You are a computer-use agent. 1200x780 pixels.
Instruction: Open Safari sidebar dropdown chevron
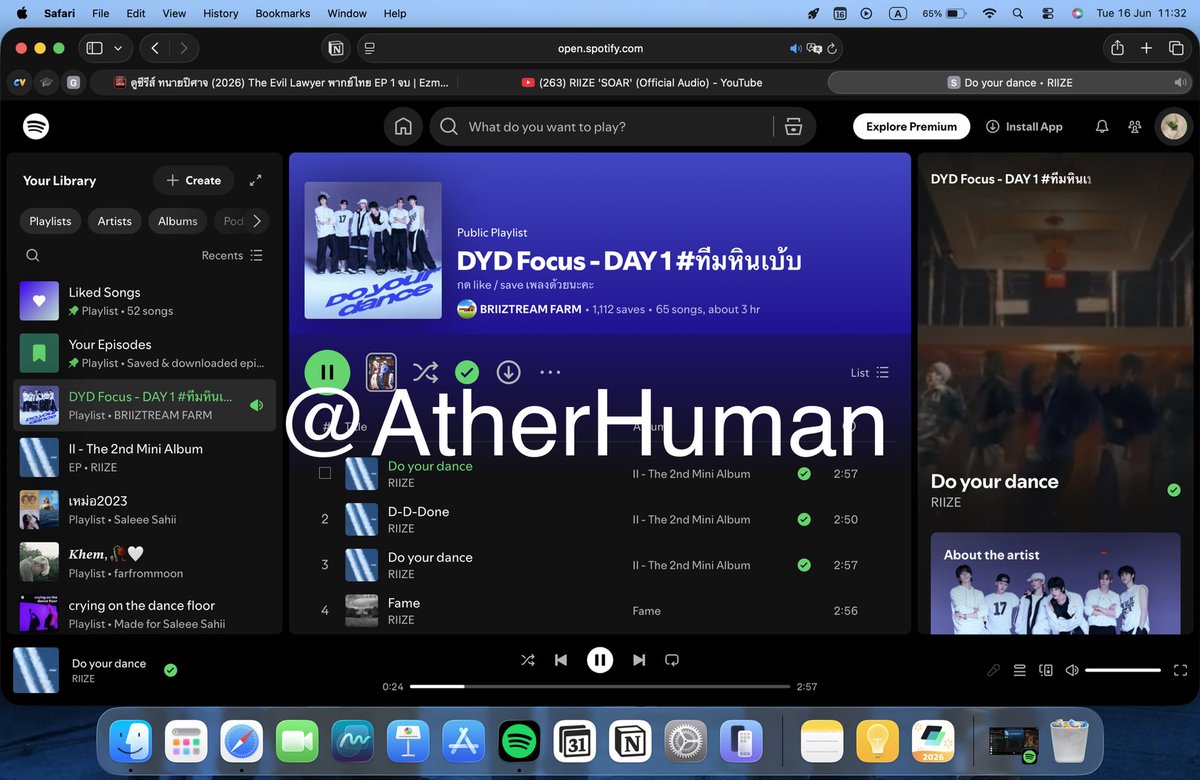(119, 48)
